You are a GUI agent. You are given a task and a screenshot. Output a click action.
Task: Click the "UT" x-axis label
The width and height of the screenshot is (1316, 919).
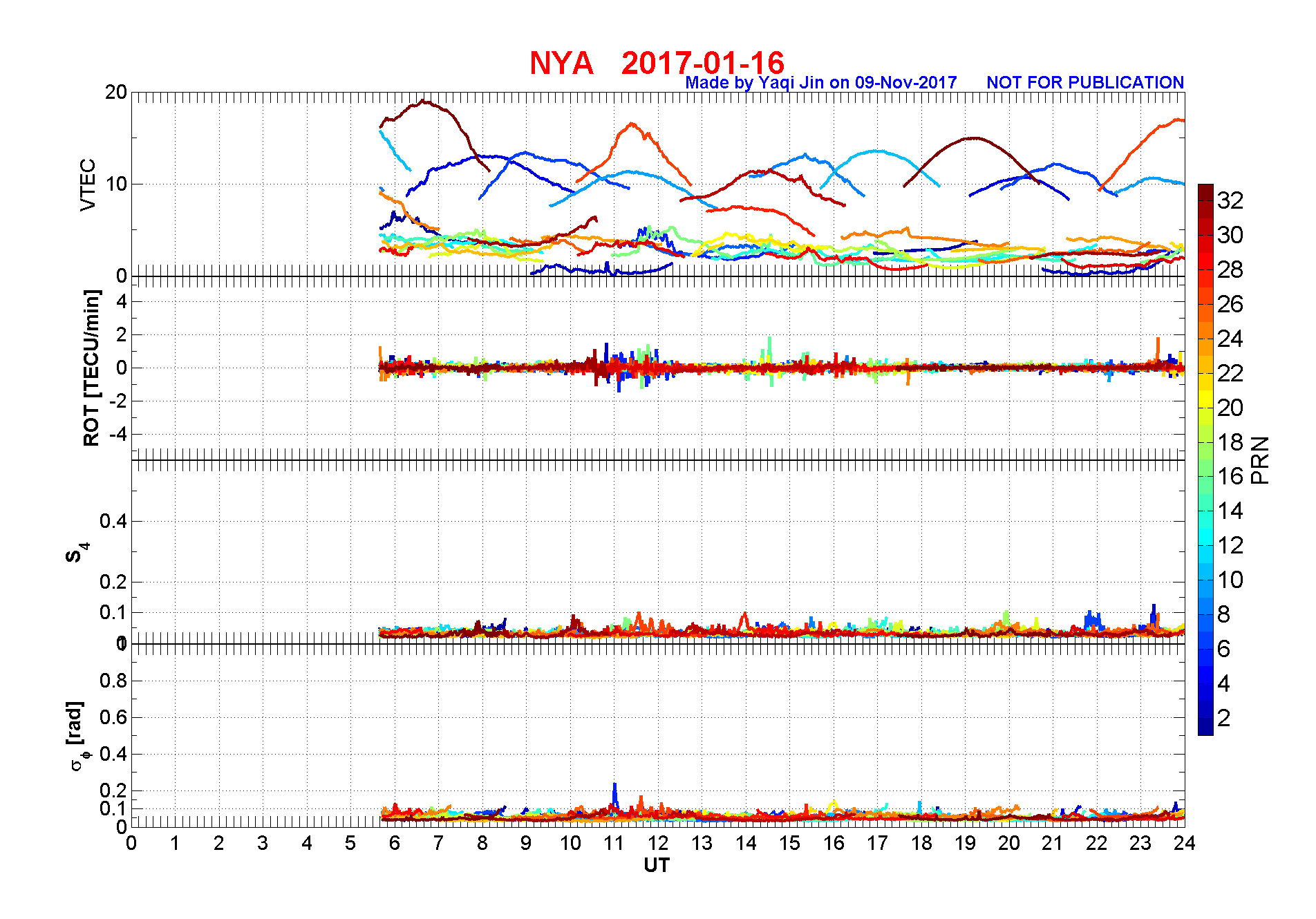click(x=657, y=865)
